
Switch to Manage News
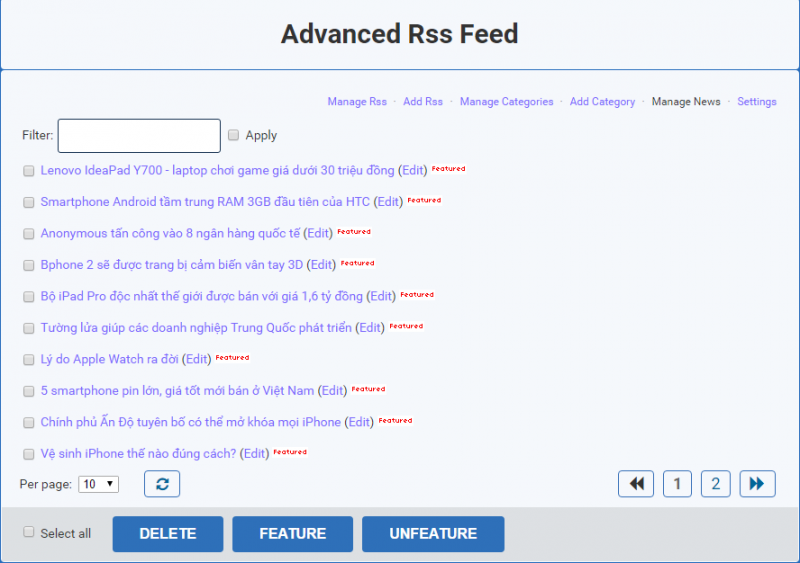coord(686,102)
